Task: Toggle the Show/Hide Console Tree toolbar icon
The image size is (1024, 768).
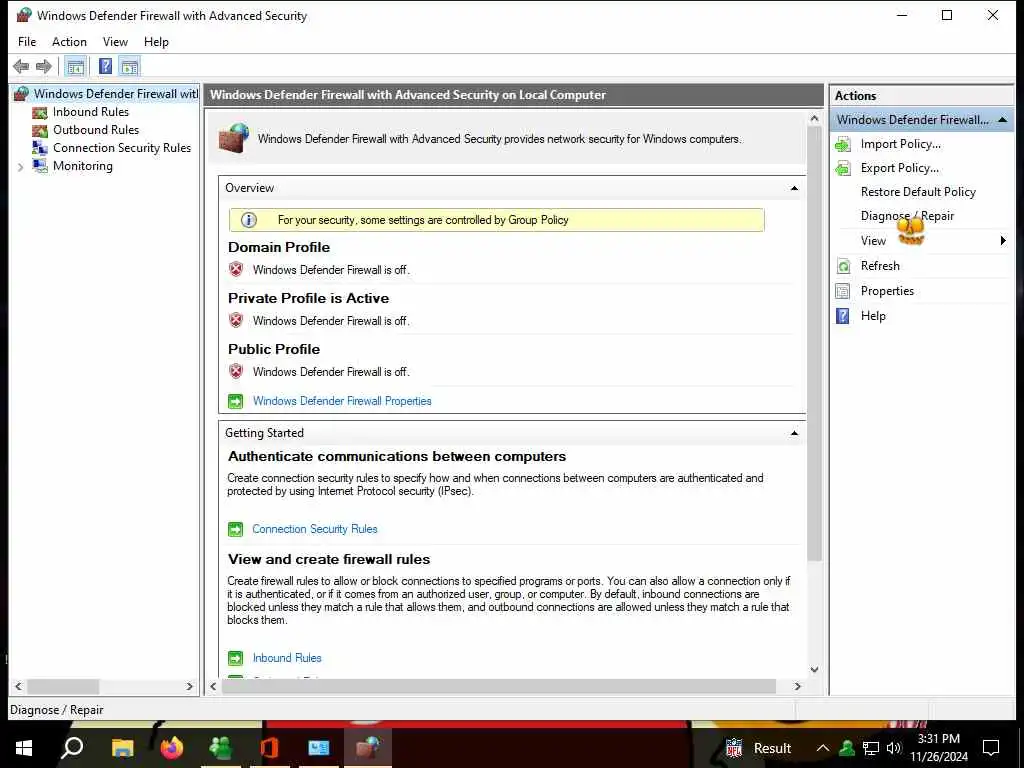Action: click(x=76, y=66)
